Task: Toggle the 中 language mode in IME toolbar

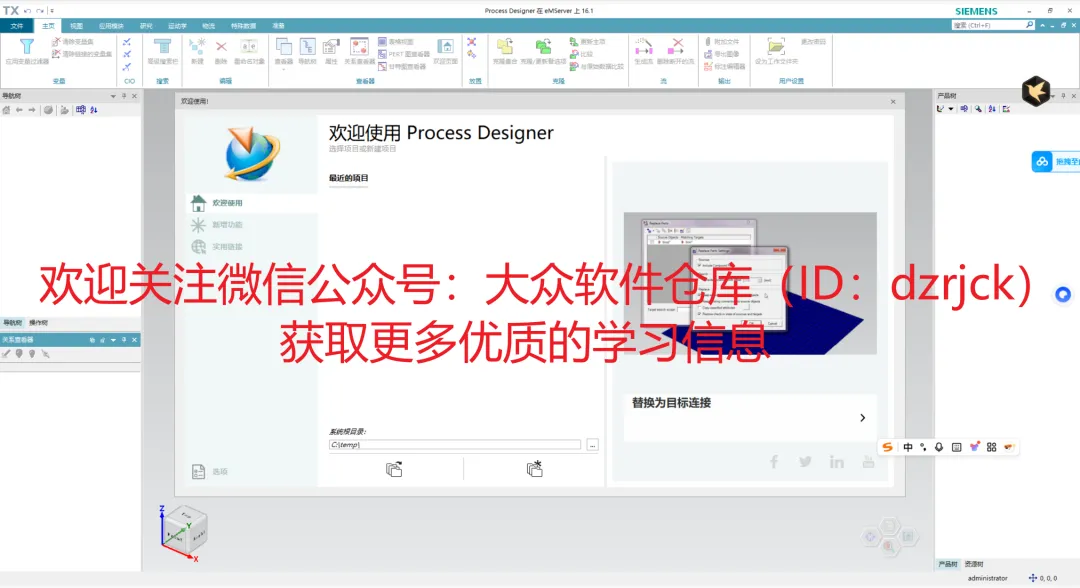Action: 908,447
